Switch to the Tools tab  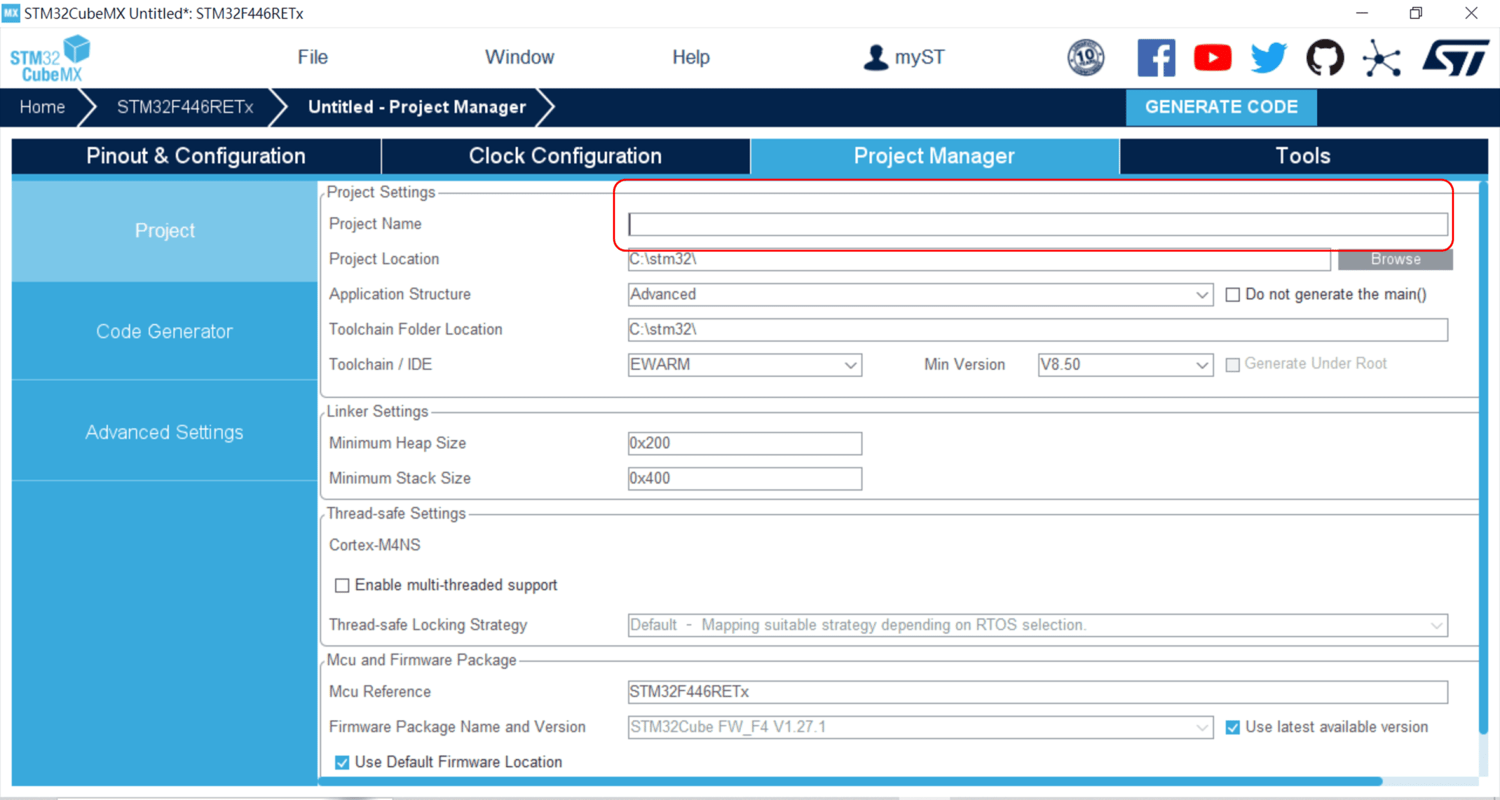(1303, 156)
